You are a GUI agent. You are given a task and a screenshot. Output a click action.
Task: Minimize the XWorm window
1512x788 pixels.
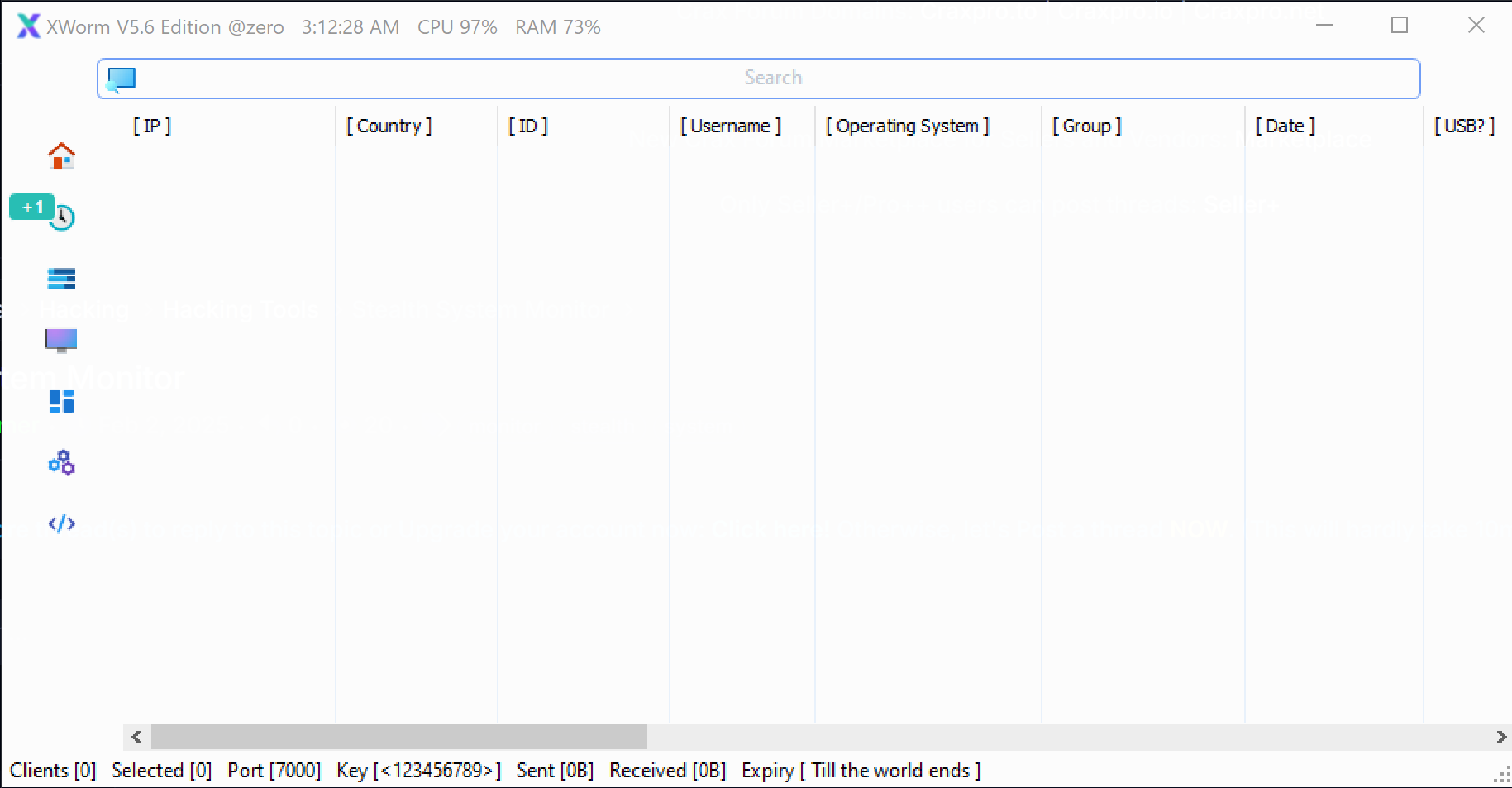click(x=1324, y=26)
